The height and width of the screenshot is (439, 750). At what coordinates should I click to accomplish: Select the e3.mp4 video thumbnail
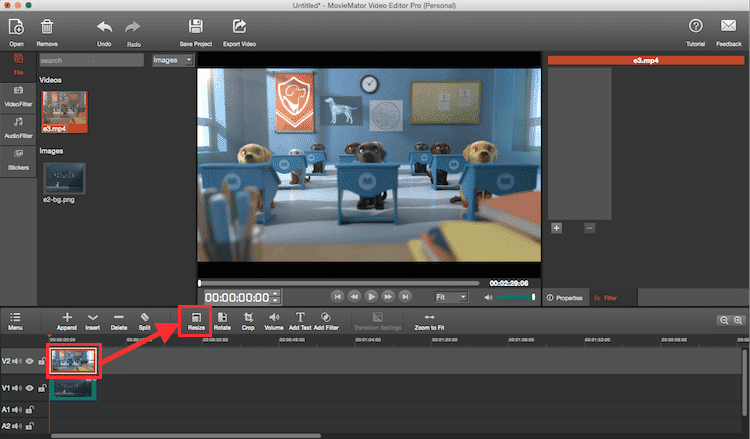[x=65, y=112]
